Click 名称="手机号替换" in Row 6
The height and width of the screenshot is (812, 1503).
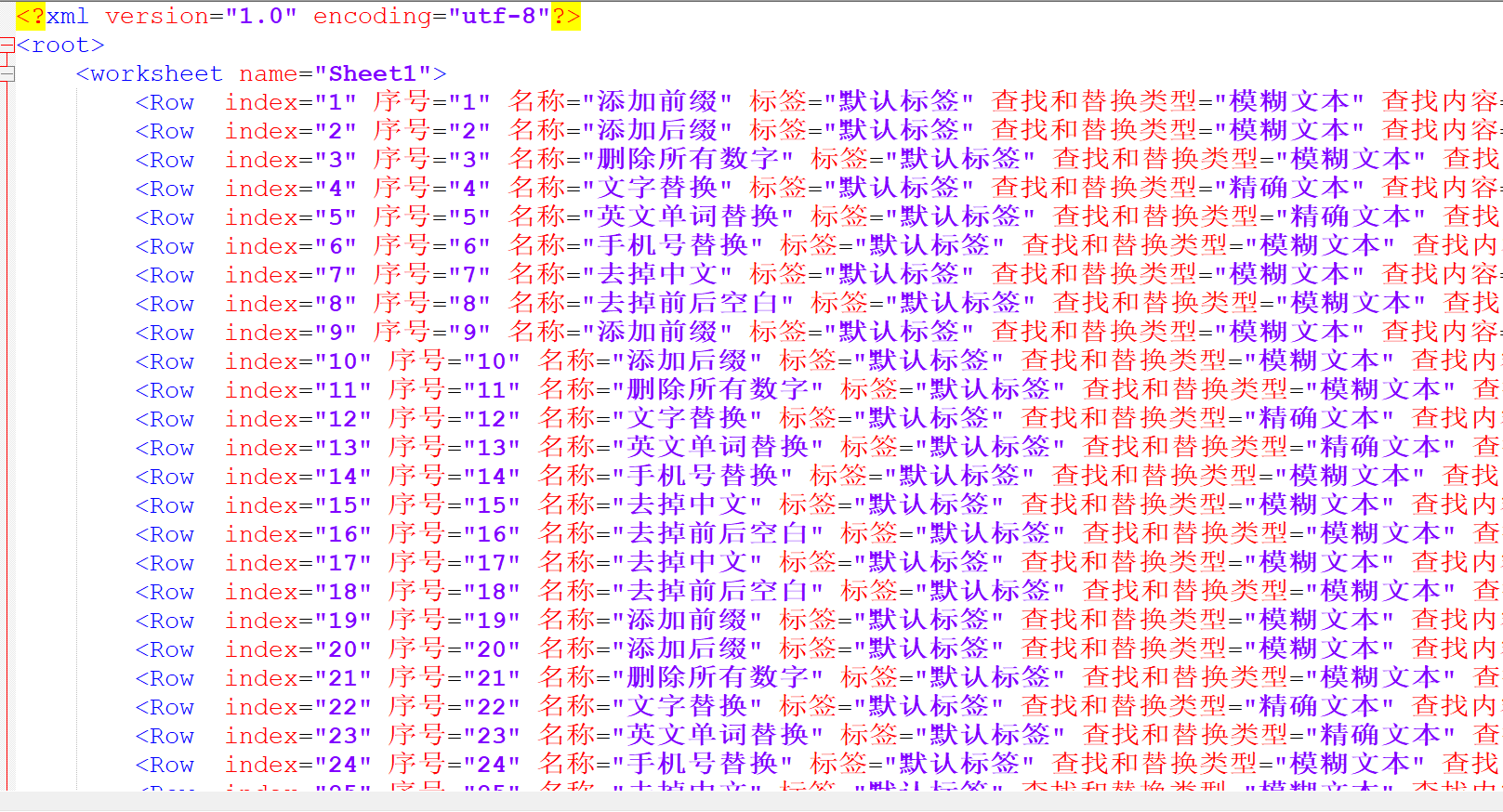[636, 247]
